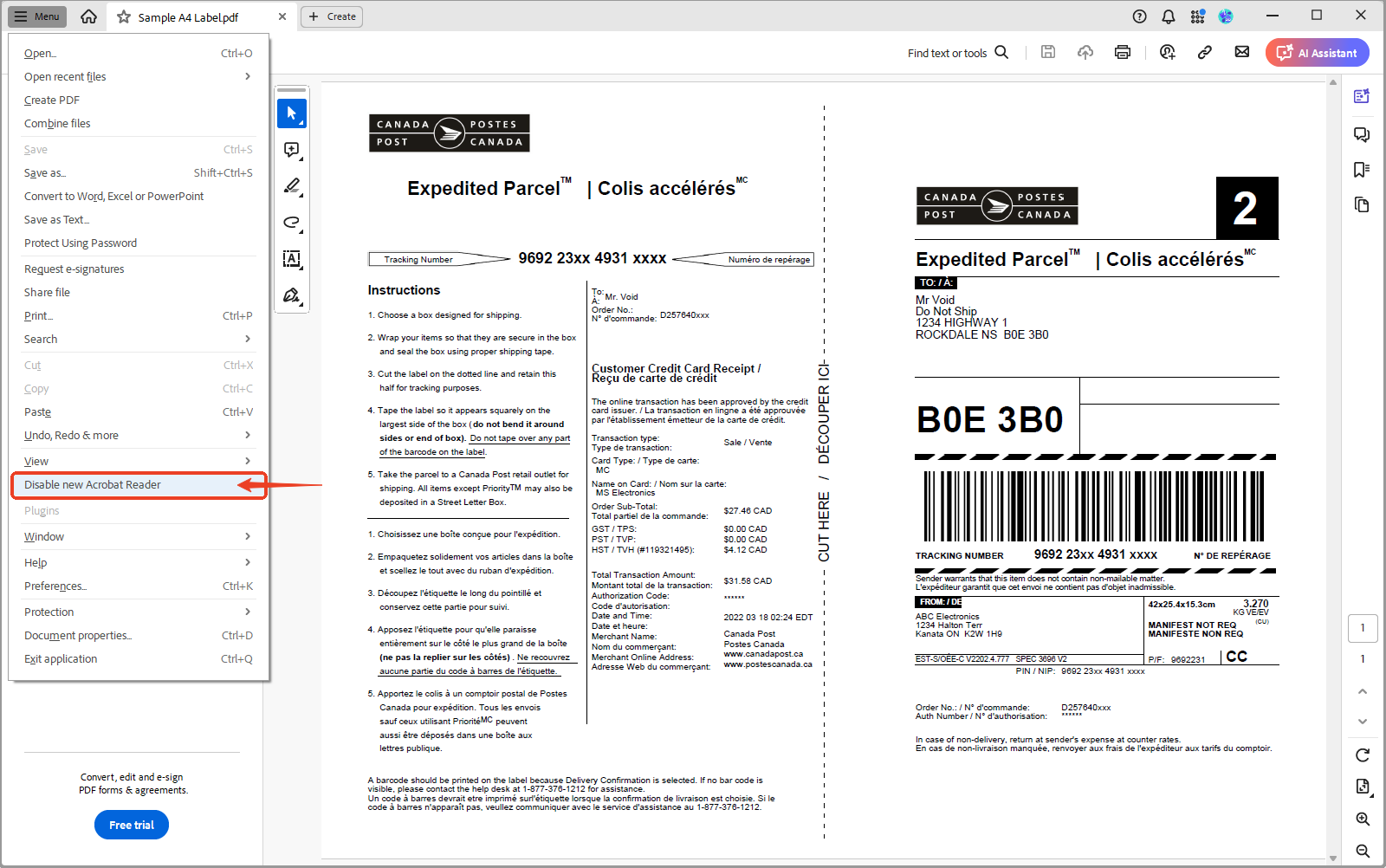Choose Request e-signatures menu item

click(x=139, y=269)
